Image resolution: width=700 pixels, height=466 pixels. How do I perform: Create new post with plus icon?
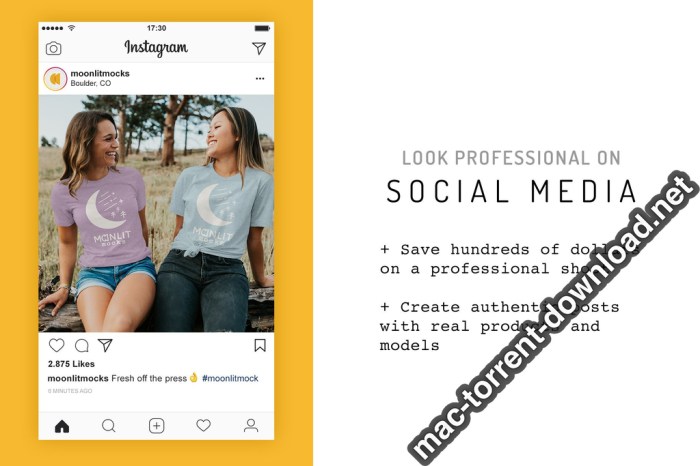coord(156,426)
